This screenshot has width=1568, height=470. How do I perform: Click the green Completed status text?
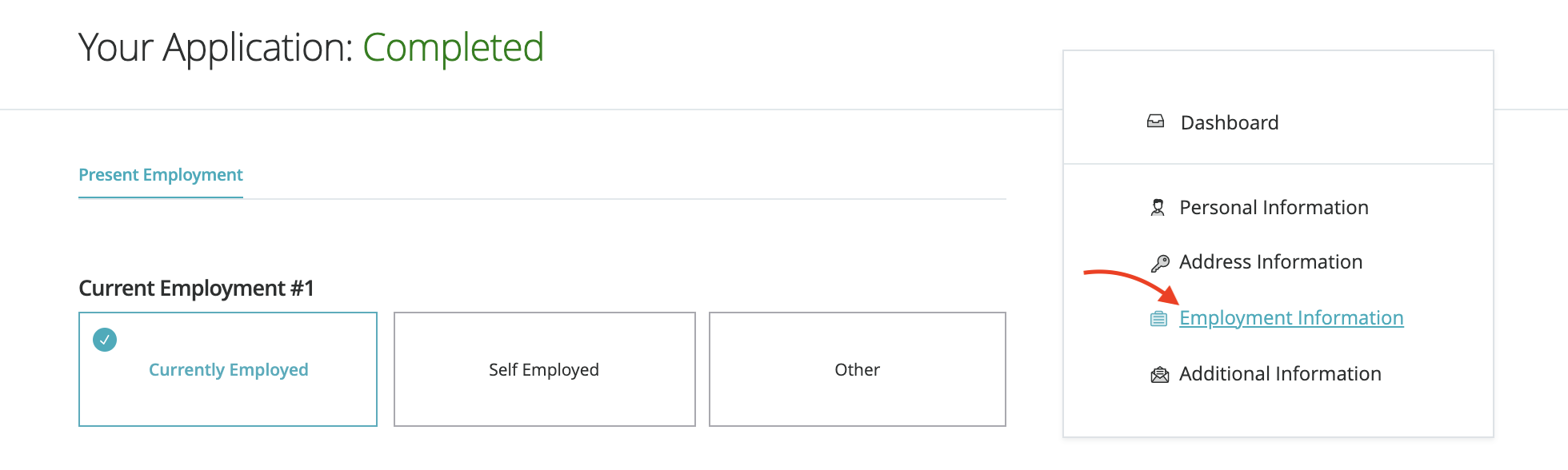coord(453,48)
